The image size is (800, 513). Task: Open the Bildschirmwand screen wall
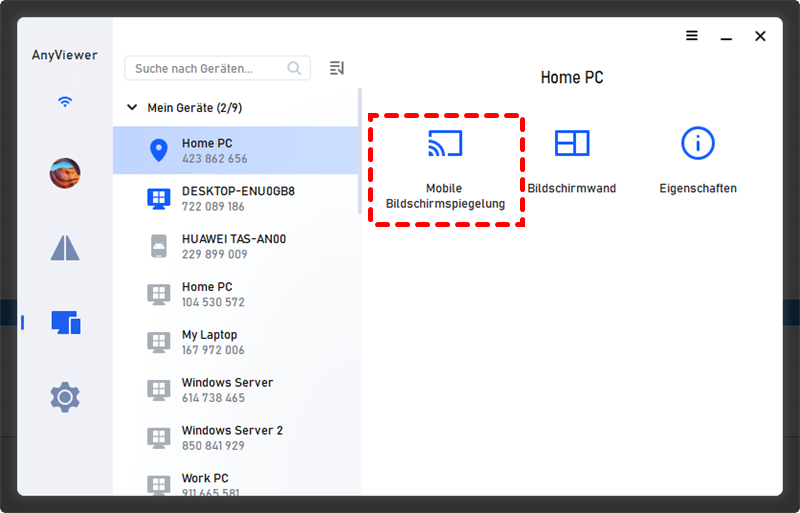coord(572,160)
